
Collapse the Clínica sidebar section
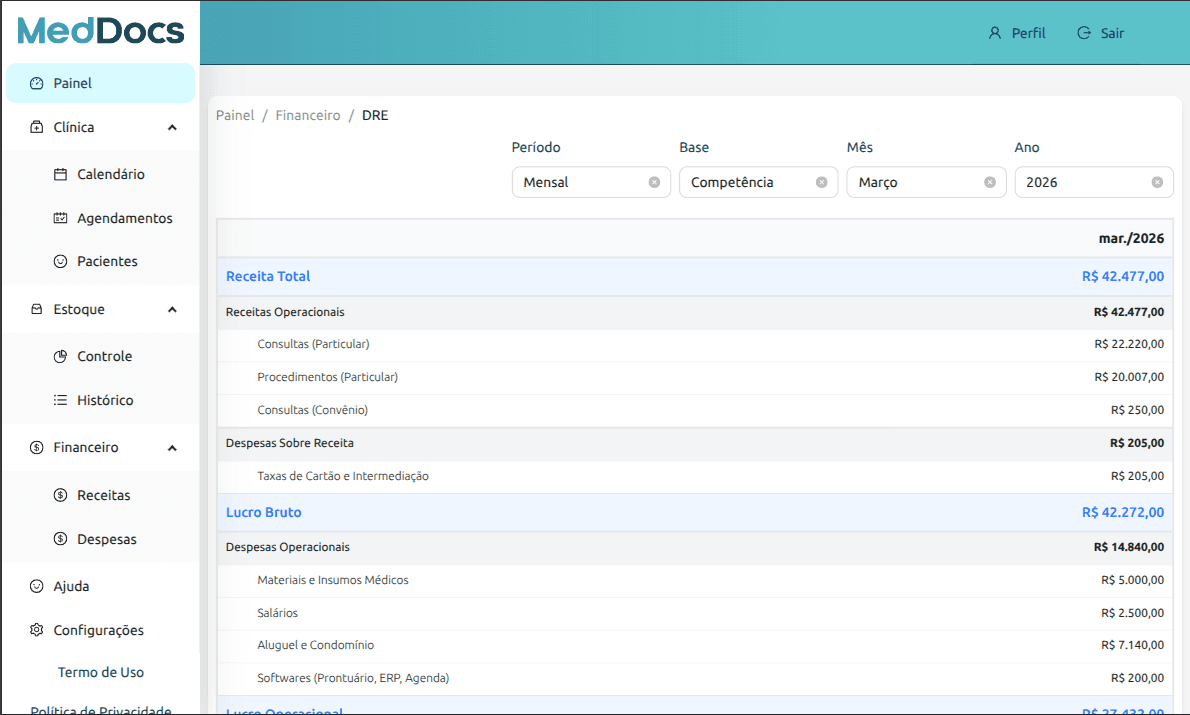172,128
